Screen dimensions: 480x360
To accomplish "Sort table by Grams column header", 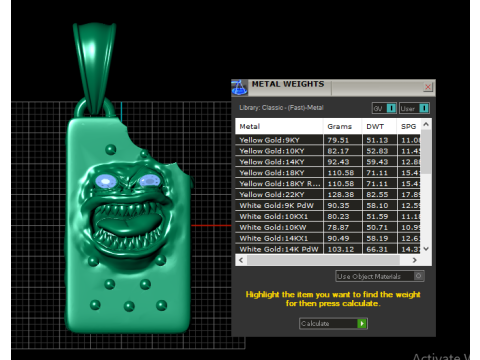I will [342, 126].
